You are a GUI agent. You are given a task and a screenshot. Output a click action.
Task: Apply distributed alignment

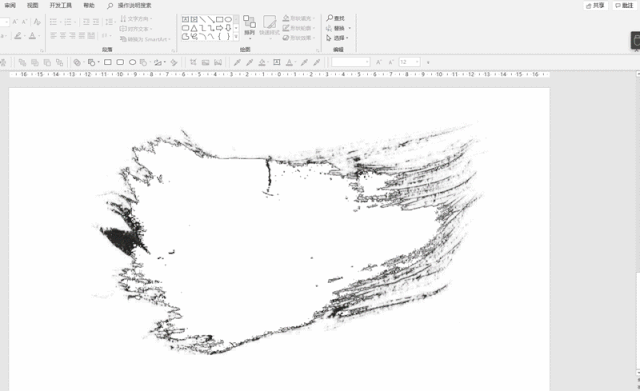pos(91,36)
